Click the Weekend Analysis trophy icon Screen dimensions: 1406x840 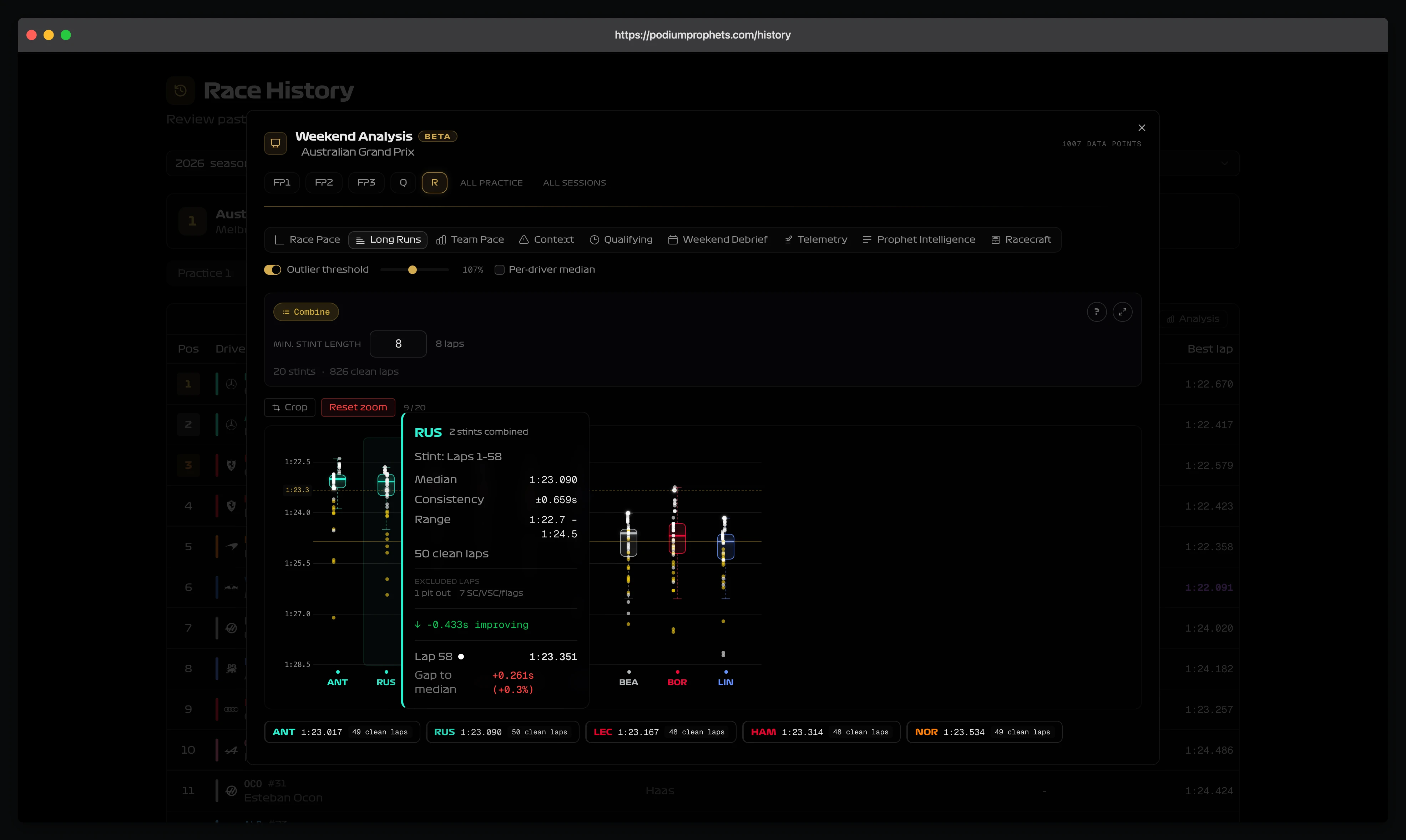[275, 143]
